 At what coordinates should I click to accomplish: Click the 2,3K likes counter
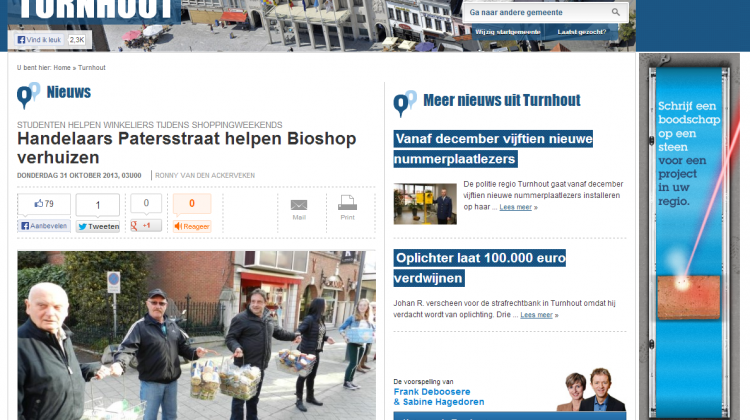click(77, 40)
